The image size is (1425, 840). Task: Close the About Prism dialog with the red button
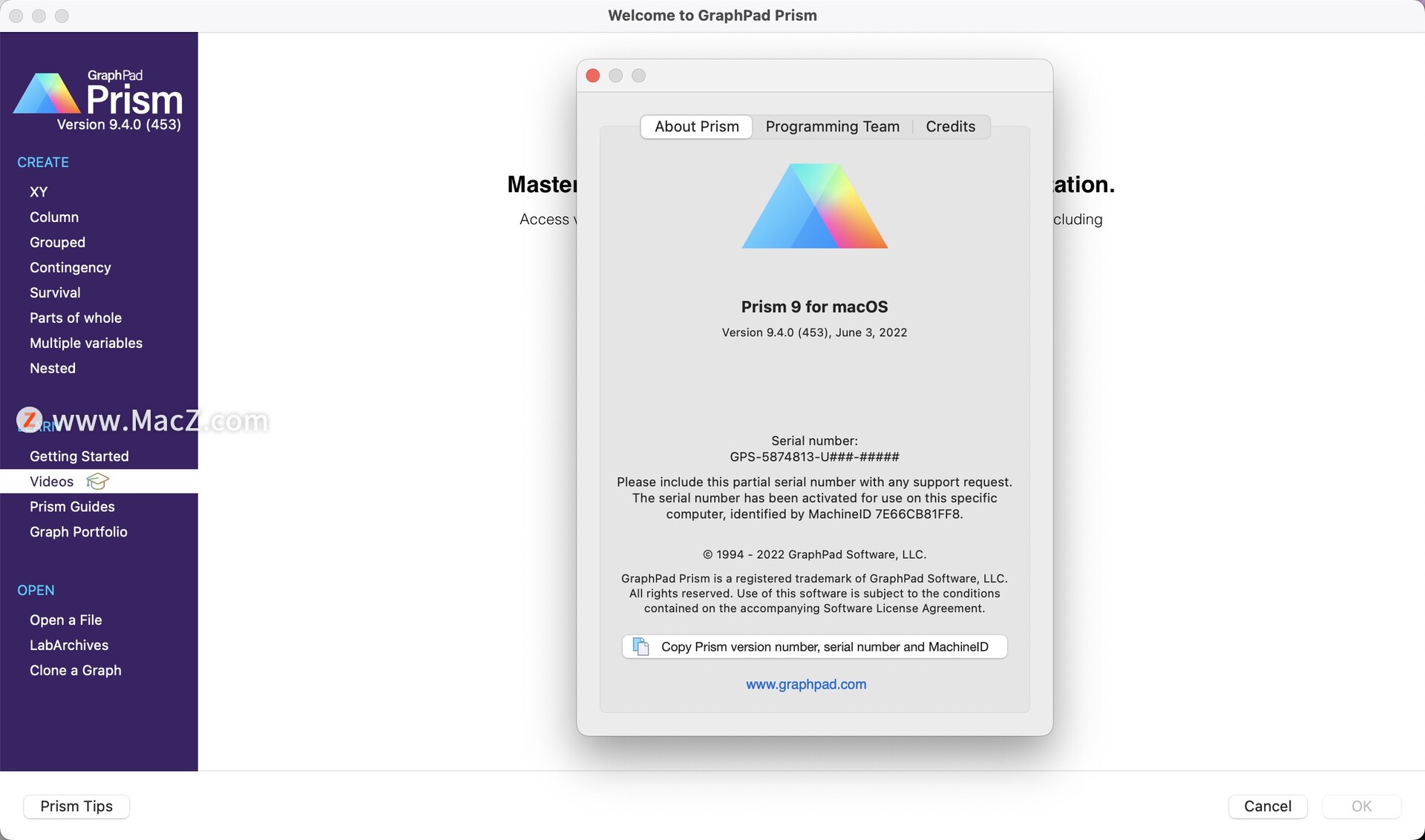coord(593,76)
